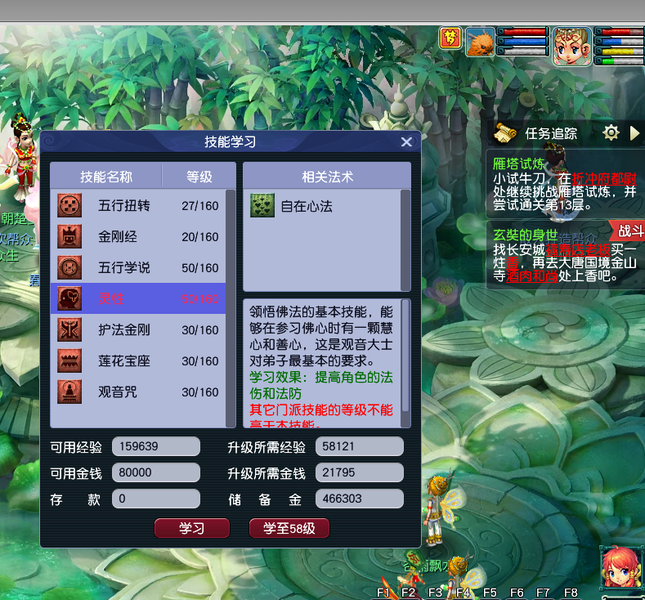Click the 可用经验 value field 159639
645x600 pixels.
tap(156, 446)
